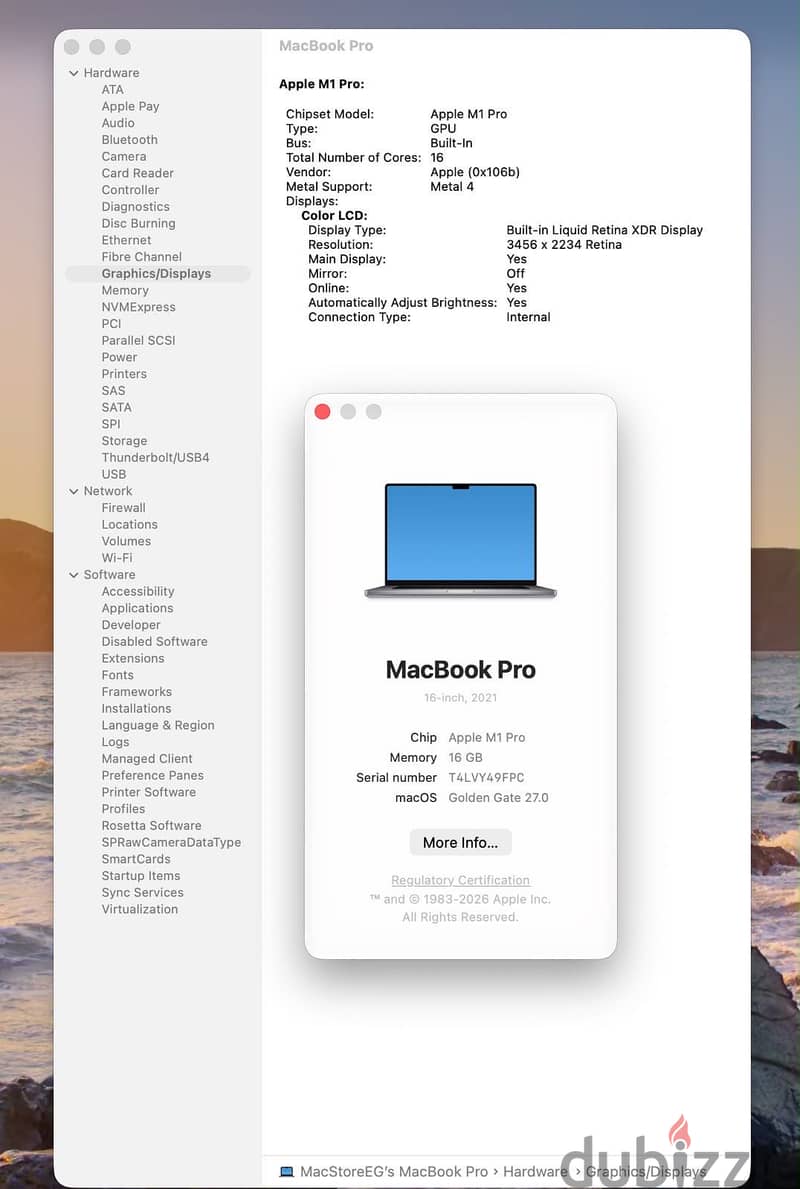Select Frameworks under Software
The width and height of the screenshot is (800, 1189).
tap(136, 692)
